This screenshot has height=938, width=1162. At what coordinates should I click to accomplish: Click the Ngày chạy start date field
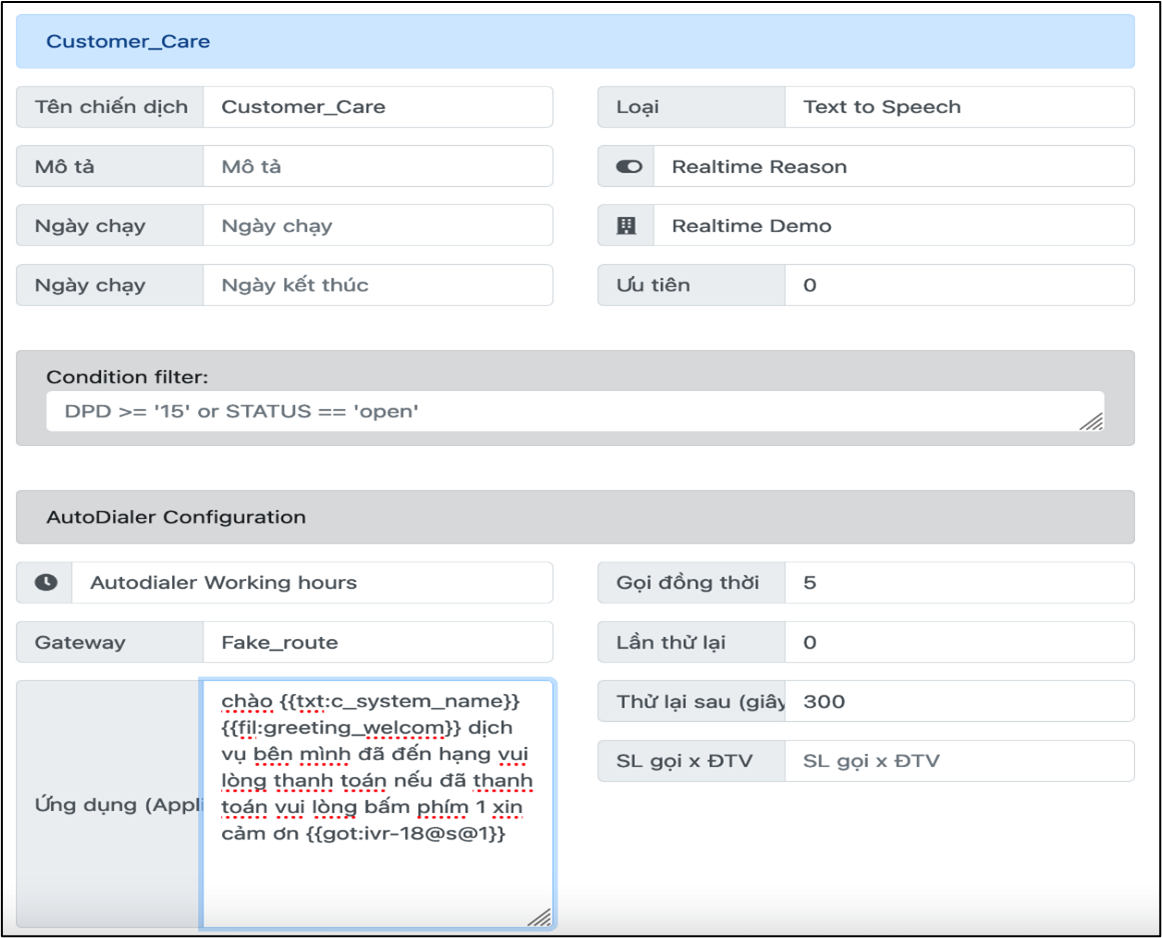(377, 226)
